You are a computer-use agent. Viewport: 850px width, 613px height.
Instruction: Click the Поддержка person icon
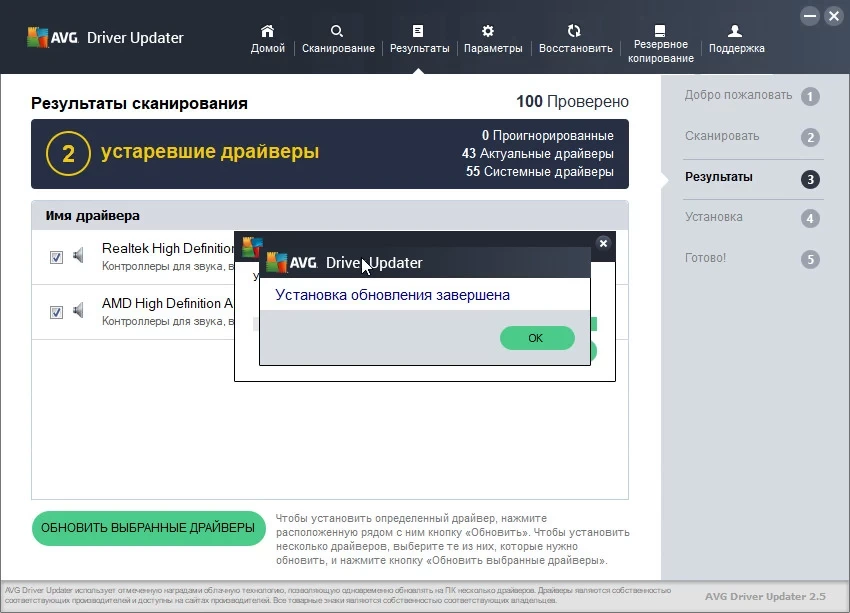click(735, 31)
